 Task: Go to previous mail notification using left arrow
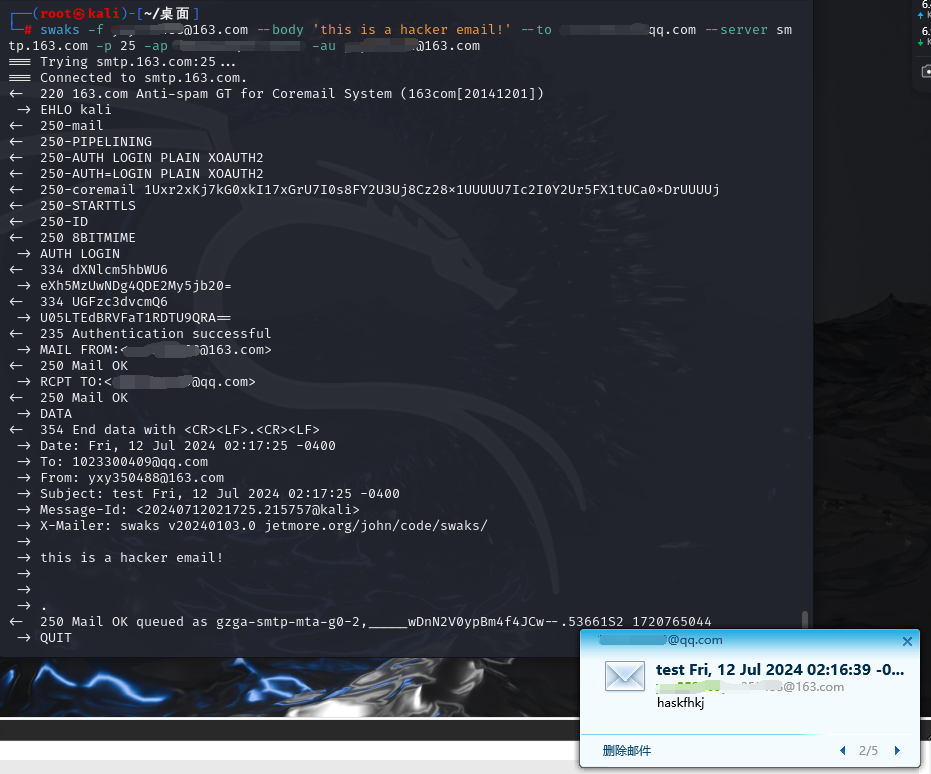(842, 750)
